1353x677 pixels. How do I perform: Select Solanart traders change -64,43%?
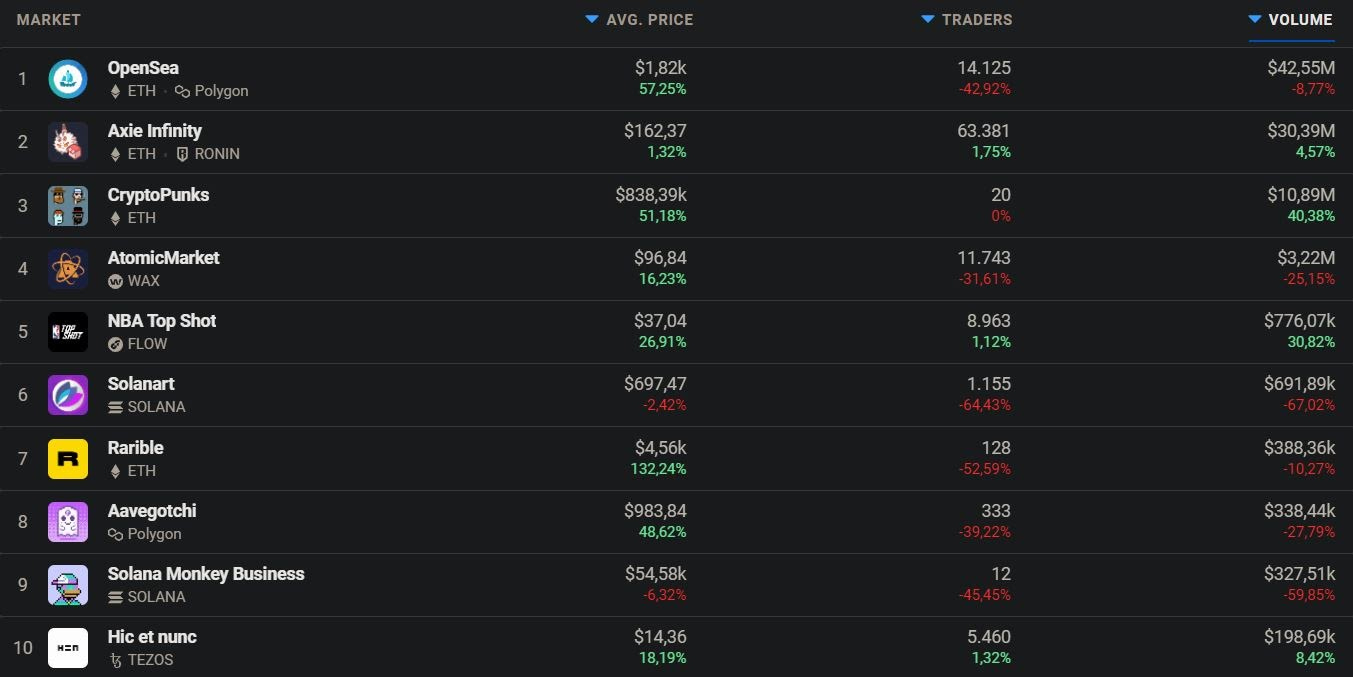click(x=985, y=406)
